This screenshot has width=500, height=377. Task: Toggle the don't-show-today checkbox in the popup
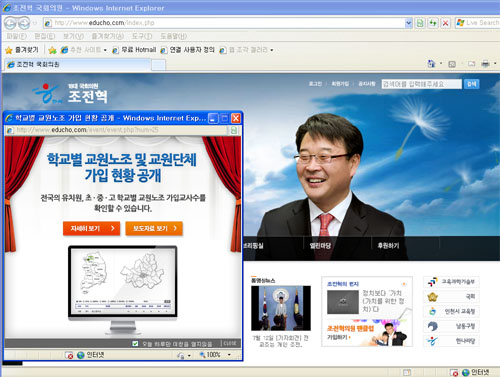click(x=135, y=343)
